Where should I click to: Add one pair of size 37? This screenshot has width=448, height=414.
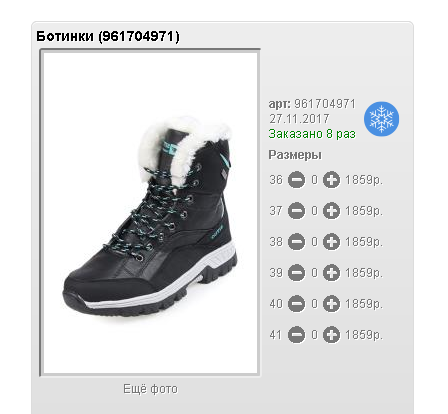click(331, 211)
